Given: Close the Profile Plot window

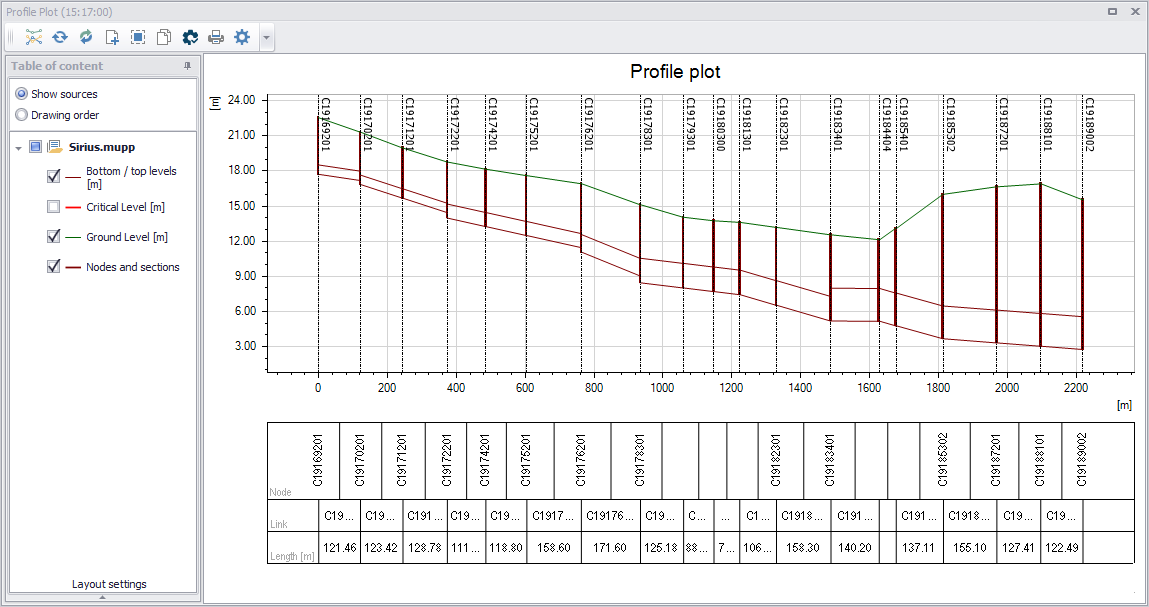Looking at the screenshot, I should (x=1134, y=12).
